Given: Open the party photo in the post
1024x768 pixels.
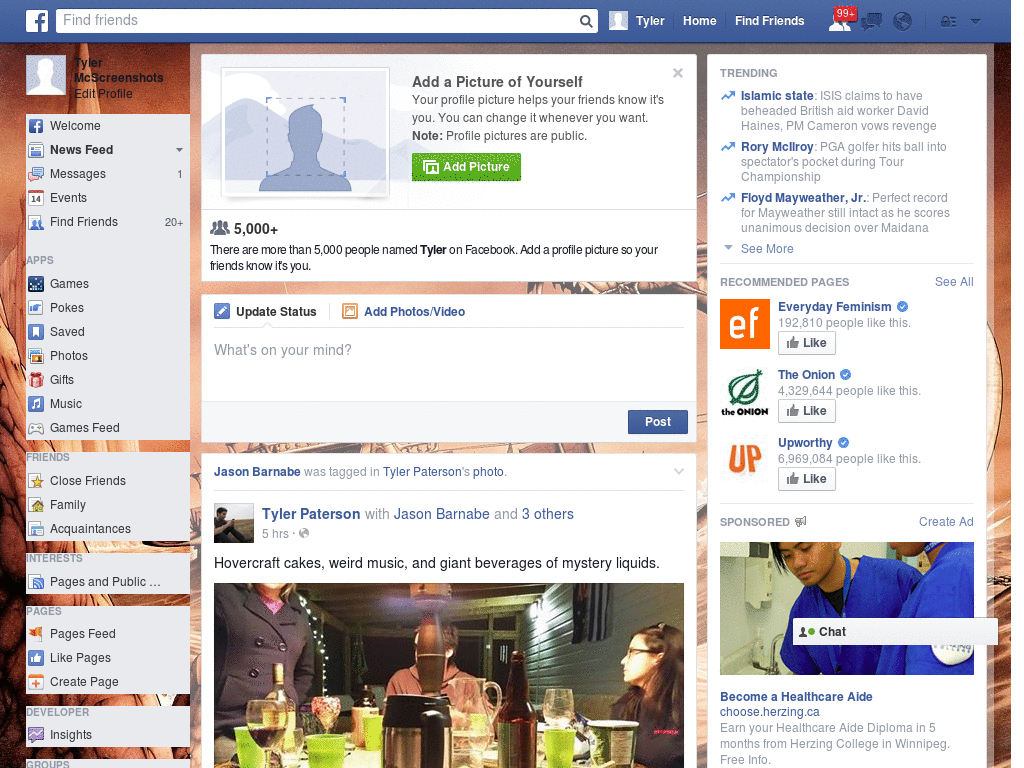Looking at the screenshot, I should (x=449, y=675).
